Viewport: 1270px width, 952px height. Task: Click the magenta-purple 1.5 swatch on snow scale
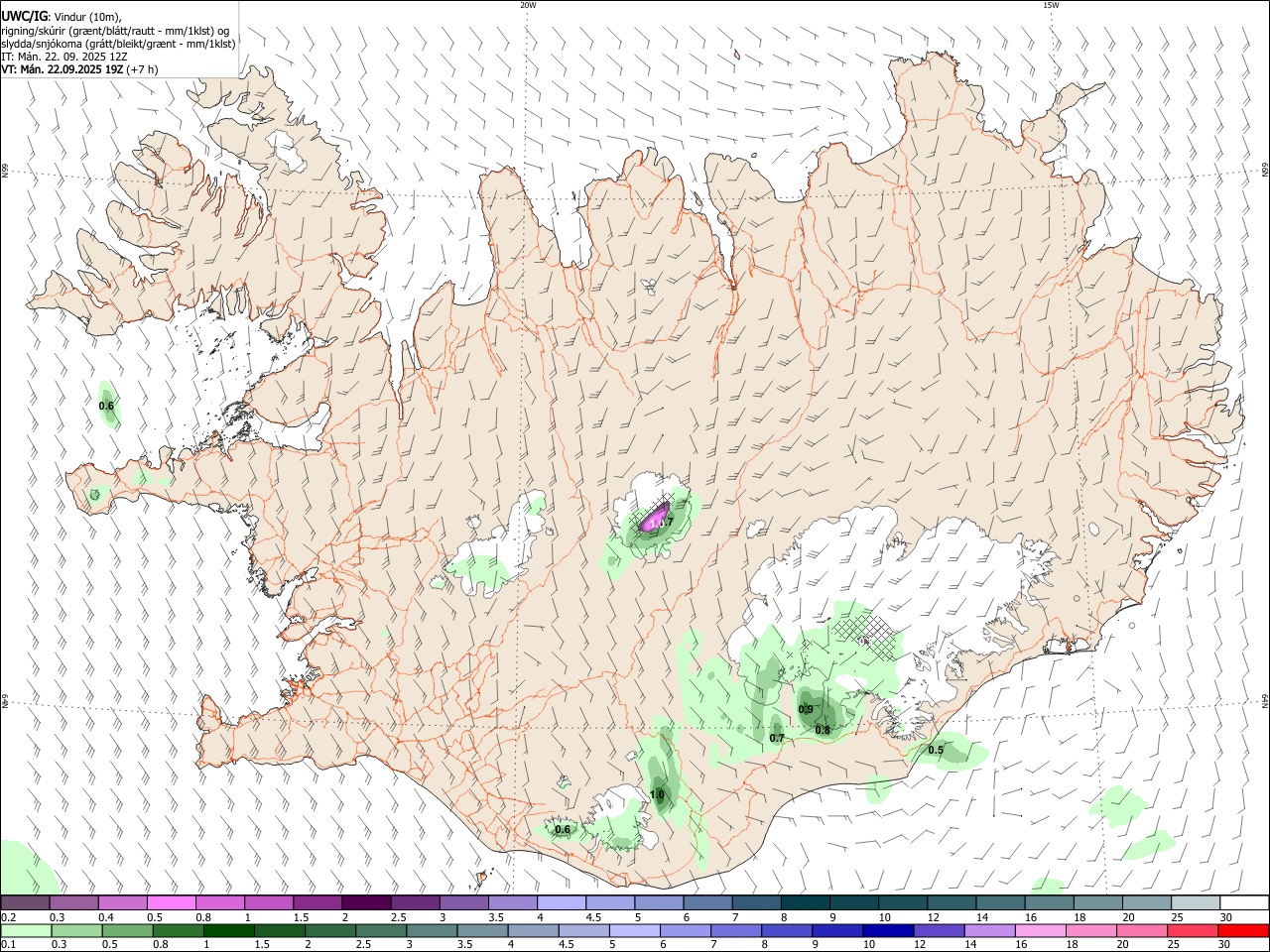coord(317,902)
